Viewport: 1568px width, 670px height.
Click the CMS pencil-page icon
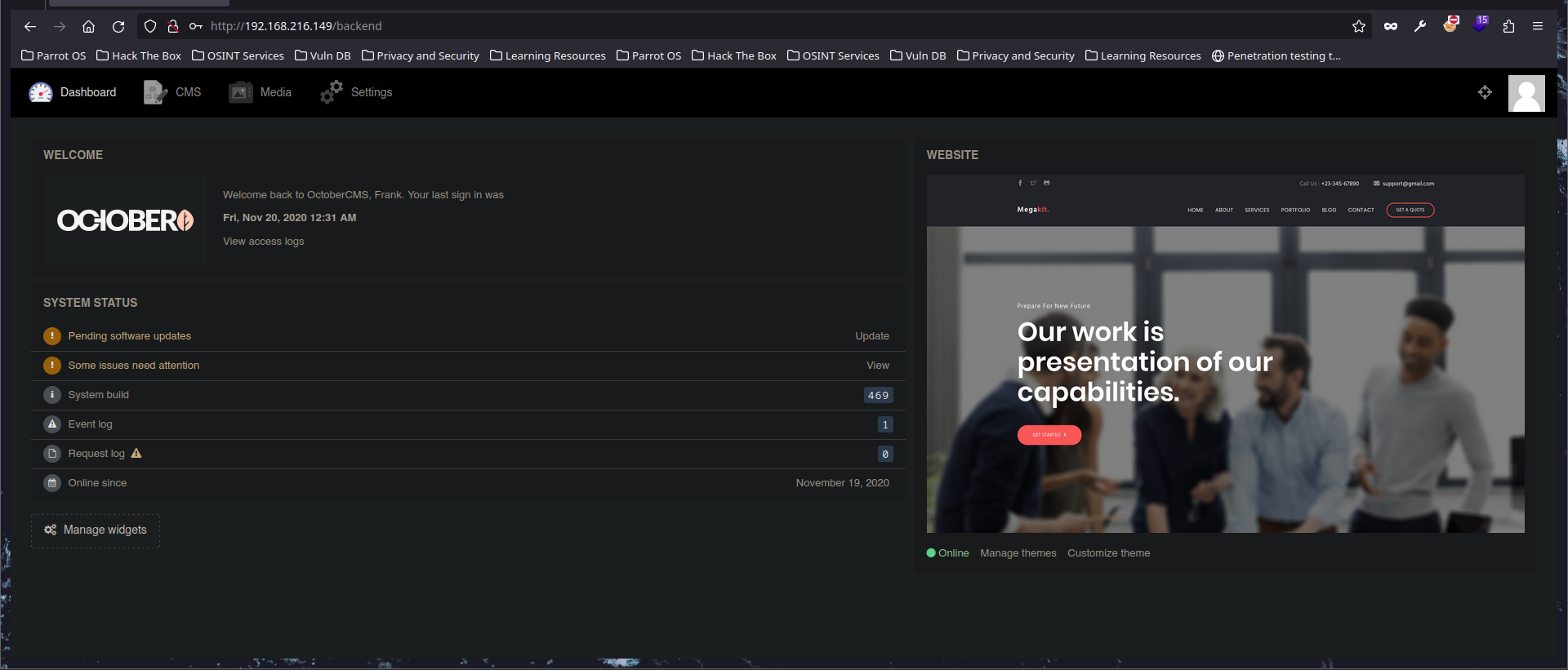click(x=155, y=92)
